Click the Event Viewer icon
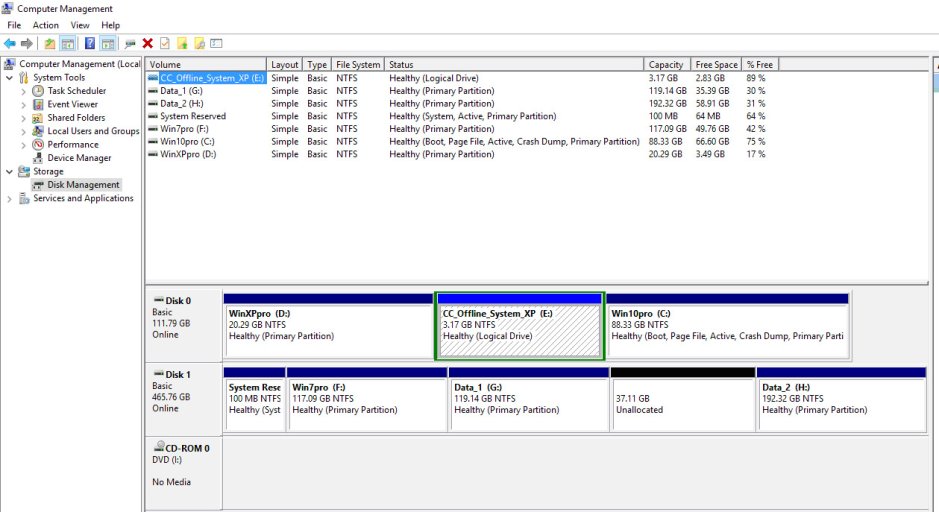The width and height of the screenshot is (939, 512). (x=38, y=104)
